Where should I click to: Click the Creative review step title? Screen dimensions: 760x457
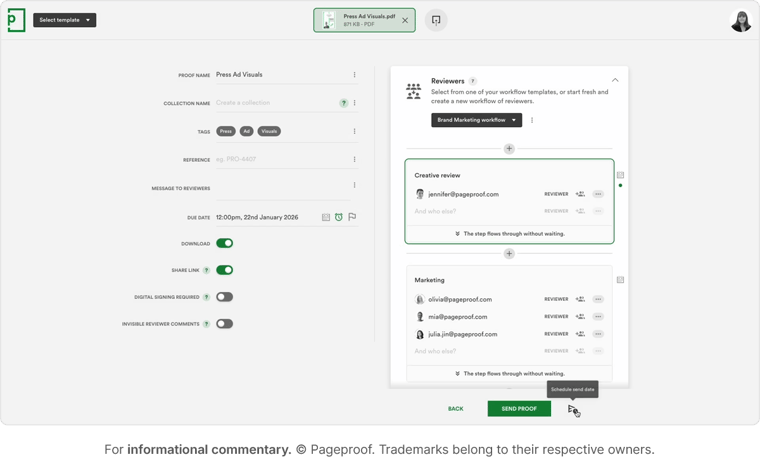[437, 175]
